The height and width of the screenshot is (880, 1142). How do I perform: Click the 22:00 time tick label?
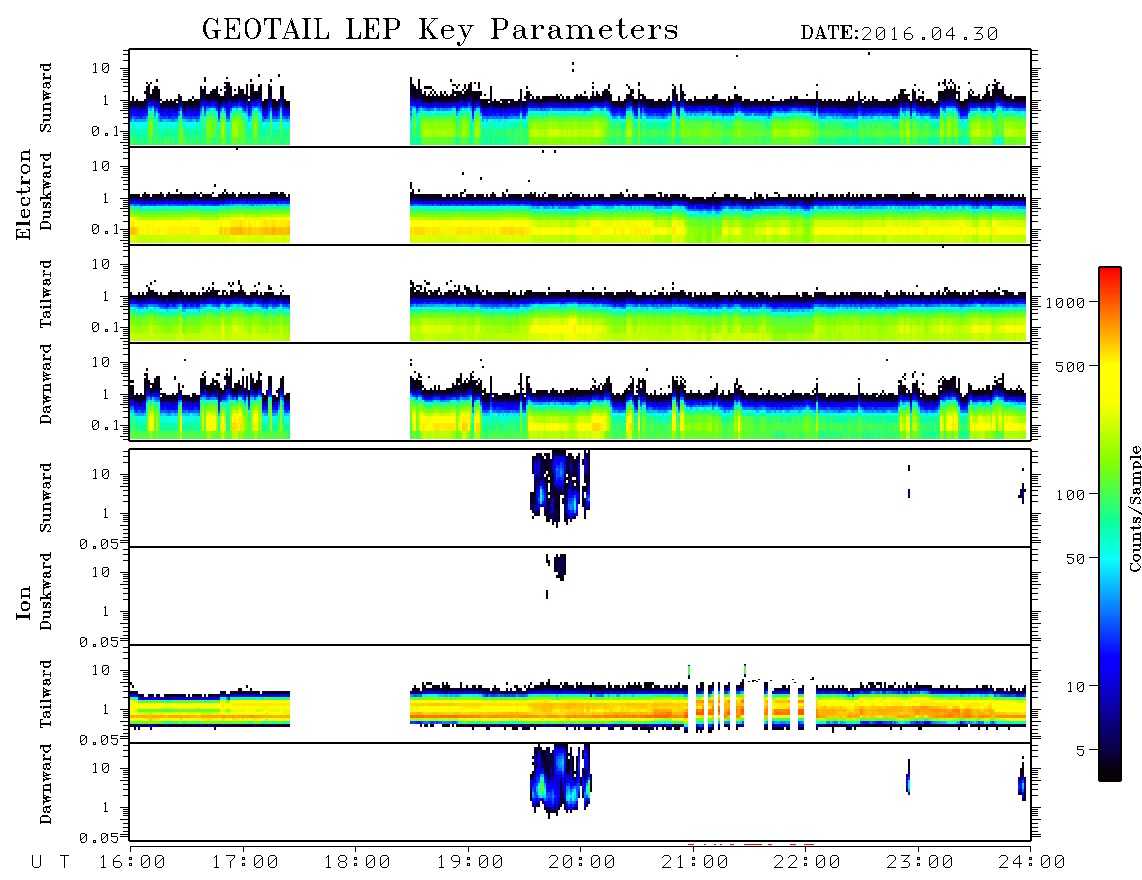(807, 863)
